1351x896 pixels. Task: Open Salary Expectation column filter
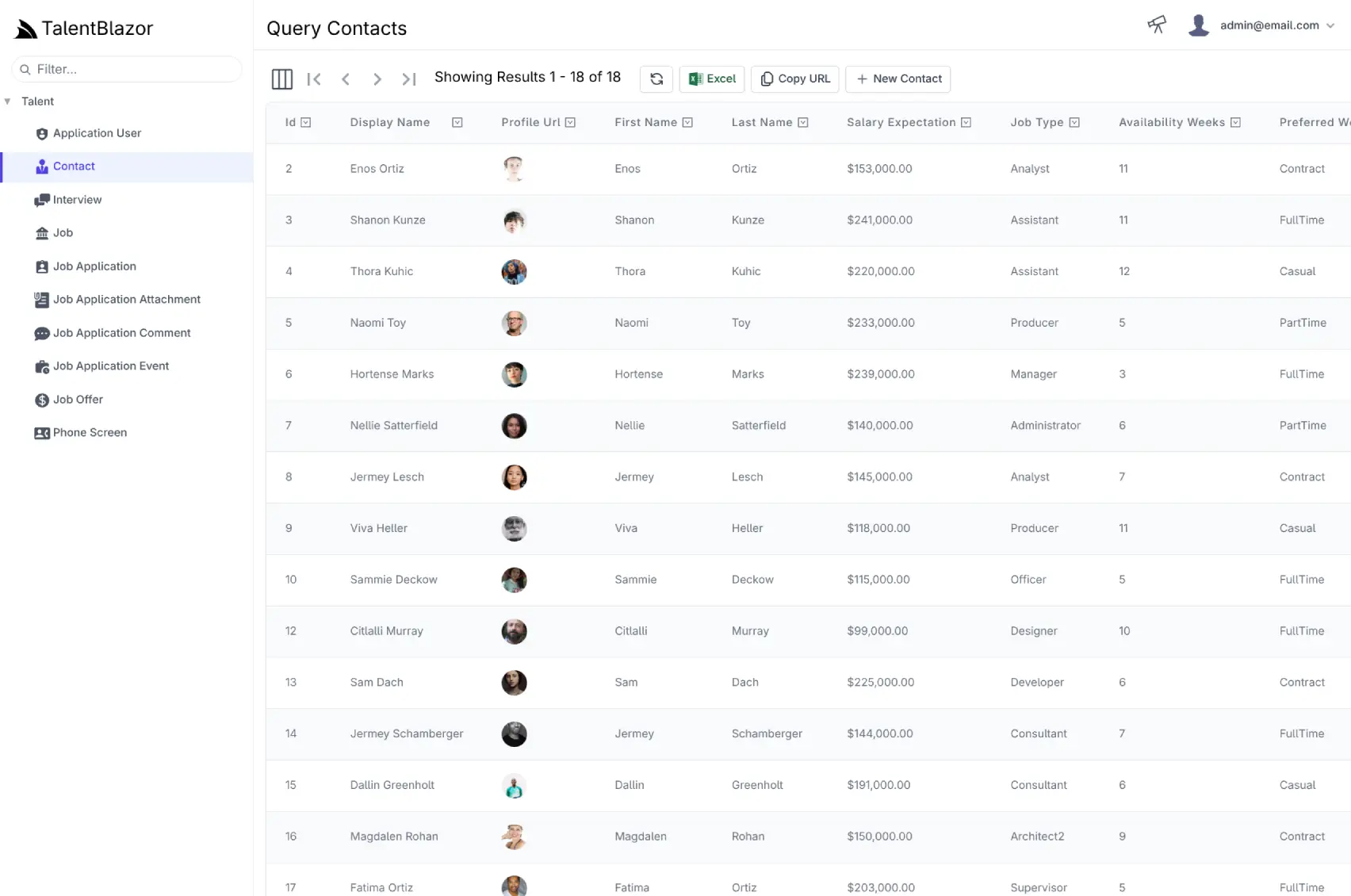pyautogui.click(x=966, y=122)
